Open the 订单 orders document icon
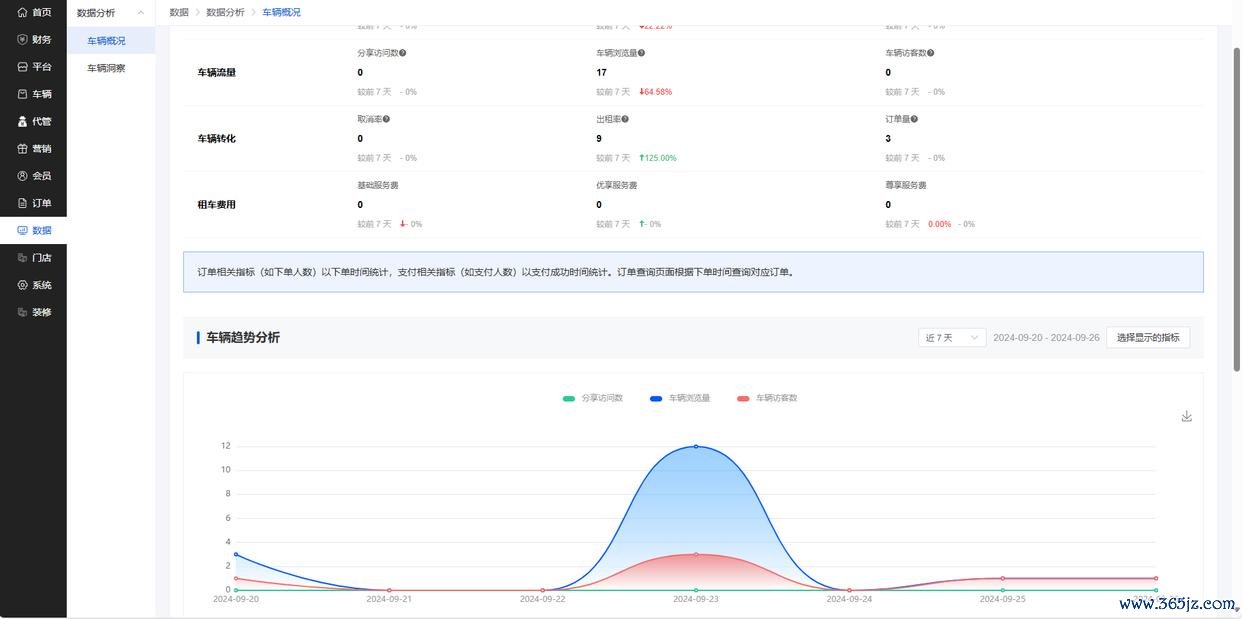Screen dimensions: 1242x619 22,203
